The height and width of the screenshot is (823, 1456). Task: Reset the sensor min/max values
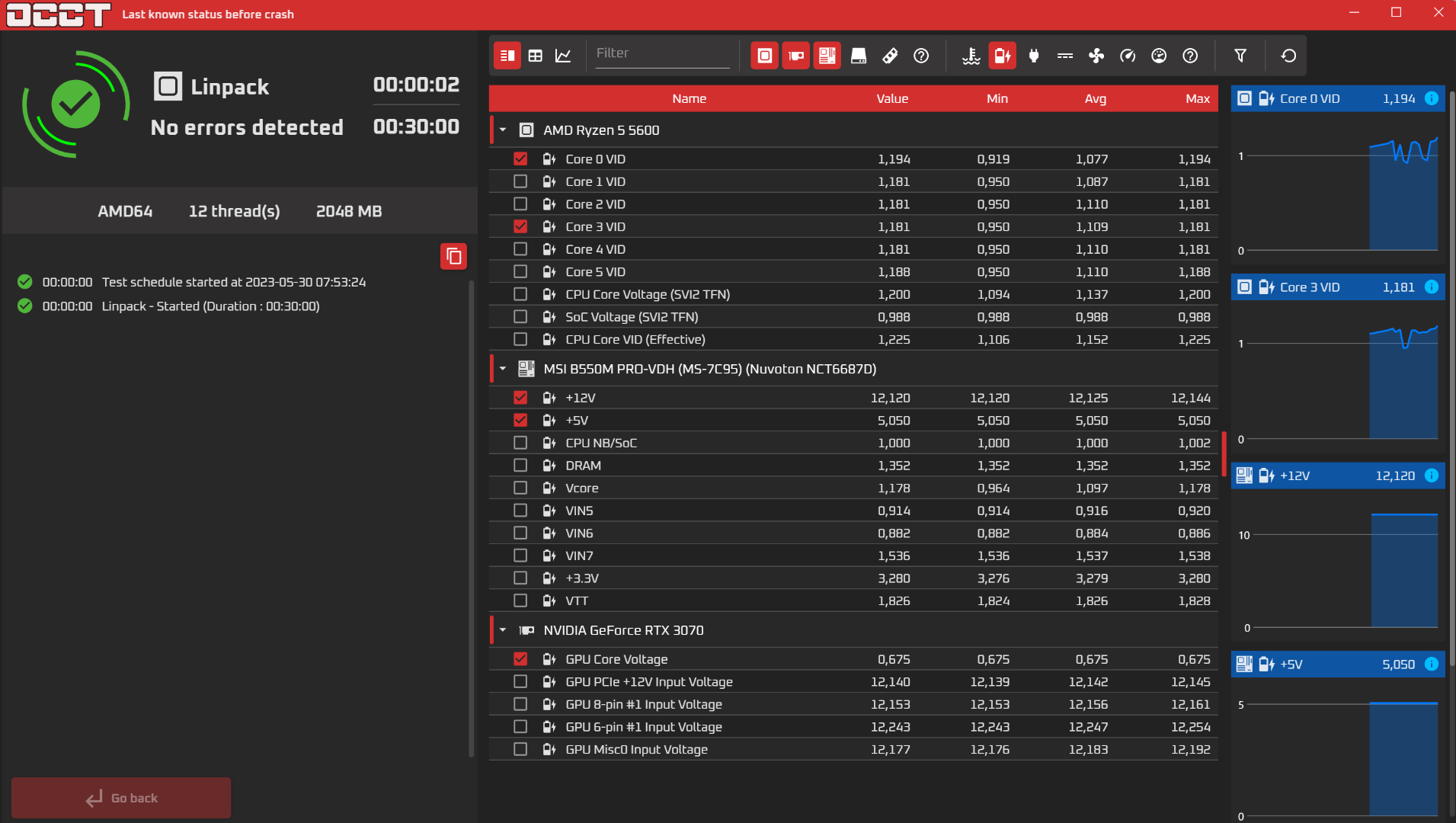point(1288,56)
